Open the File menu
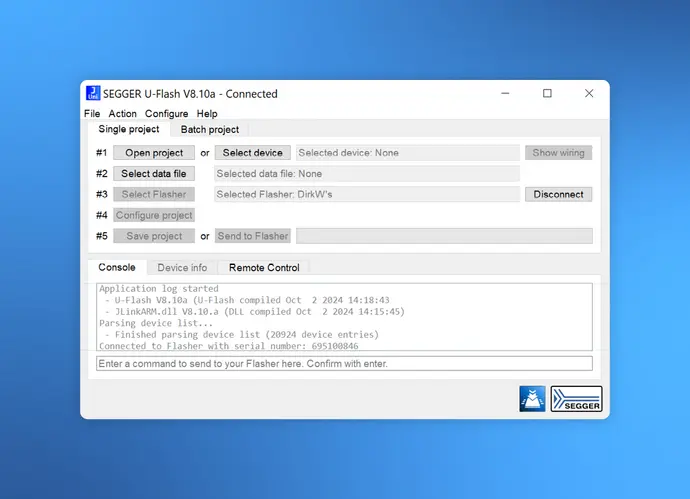690x499 pixels. click(92, 114)
